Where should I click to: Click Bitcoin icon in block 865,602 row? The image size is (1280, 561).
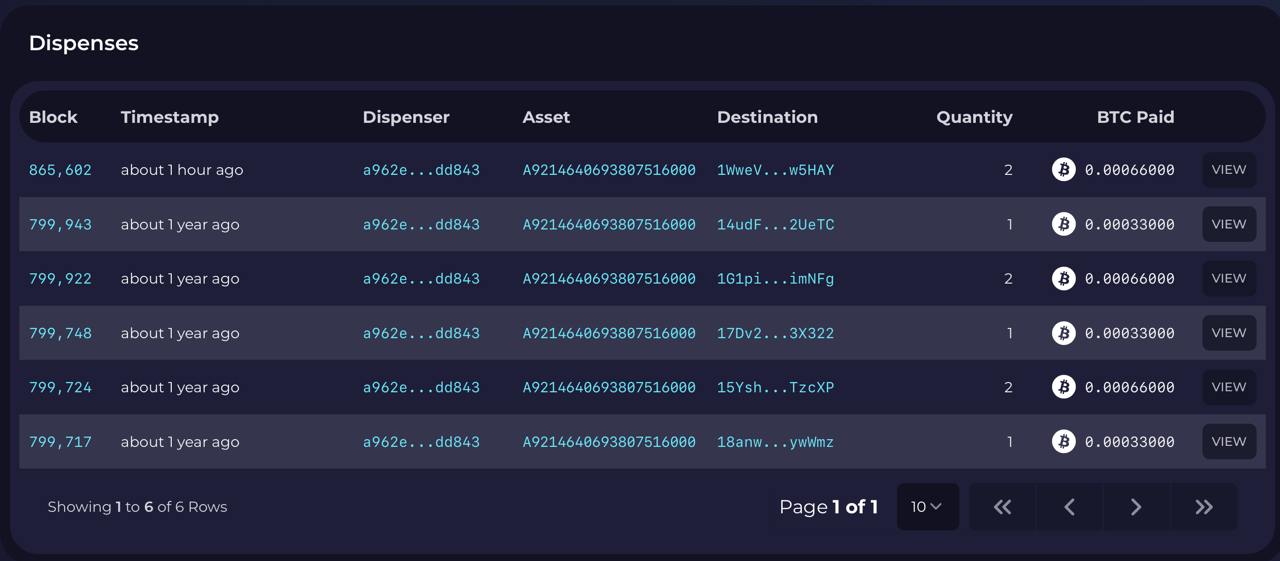[x=1064, y=170]
